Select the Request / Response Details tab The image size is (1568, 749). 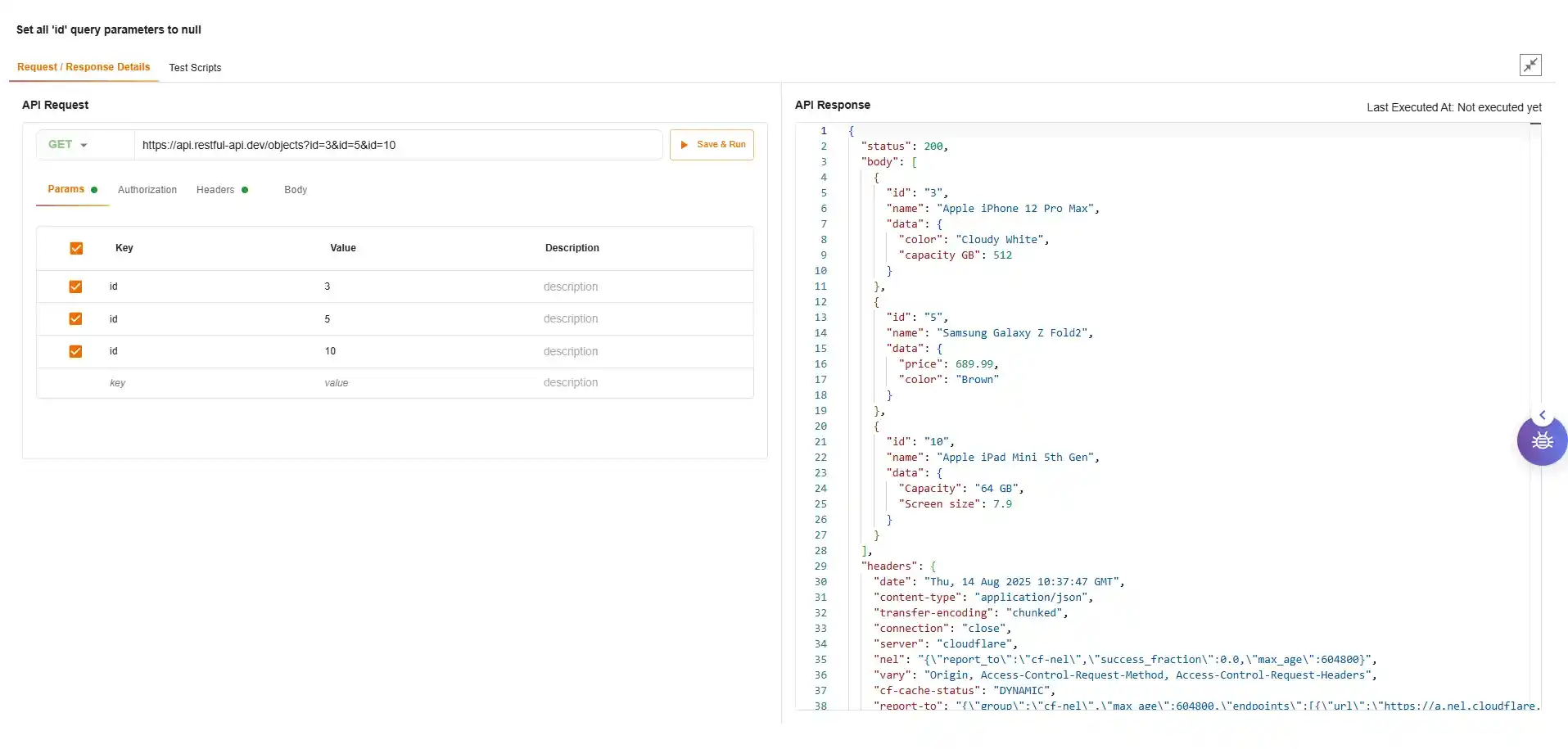tap(84, 67)
